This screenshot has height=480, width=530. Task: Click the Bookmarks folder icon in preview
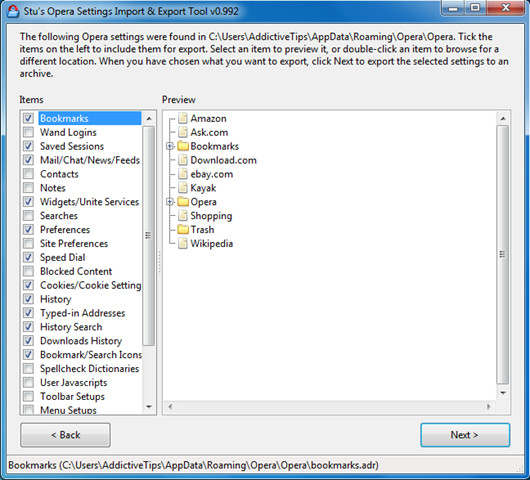pos(183,146)
